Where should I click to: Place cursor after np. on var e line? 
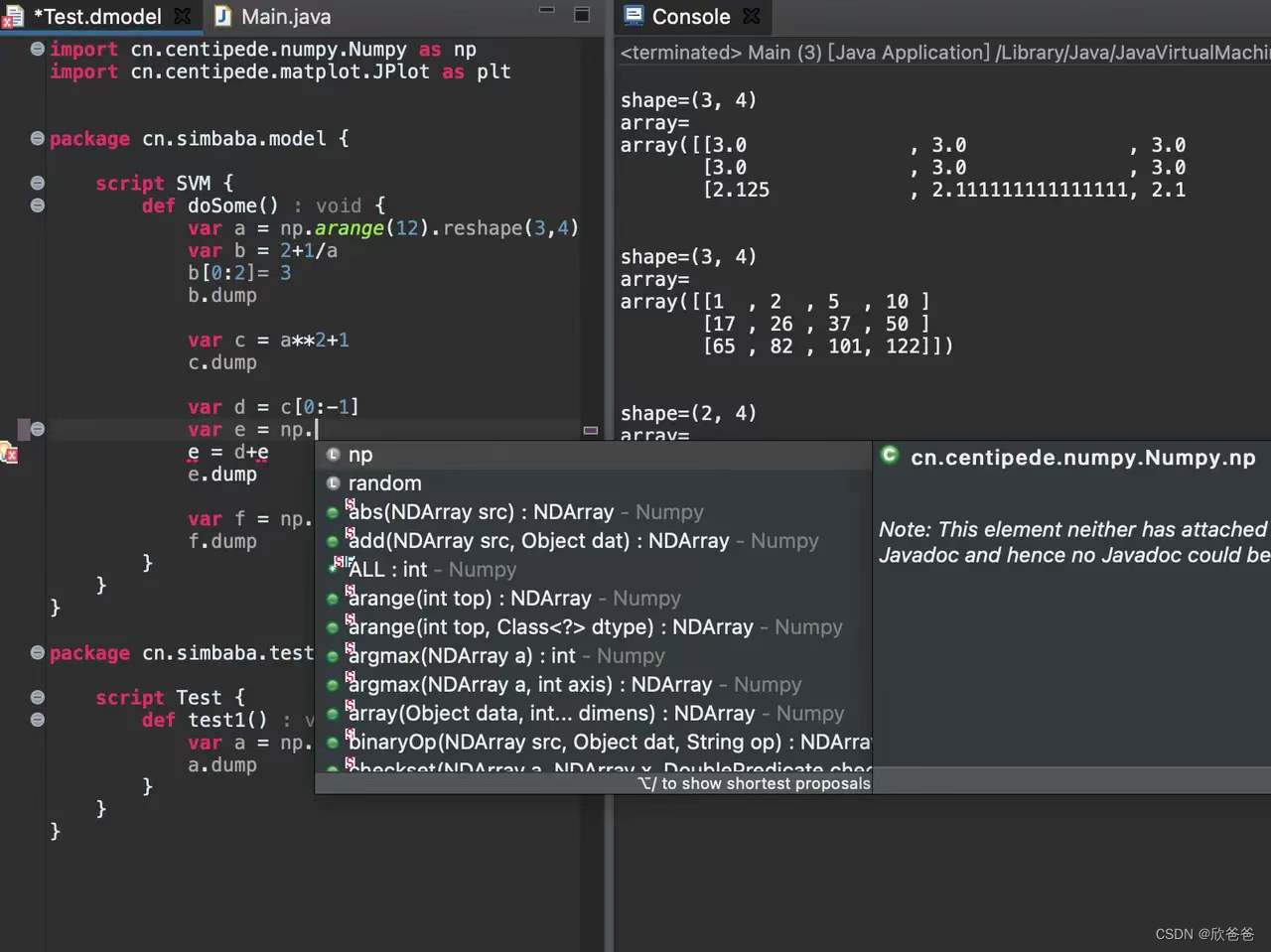coord(317,430)
